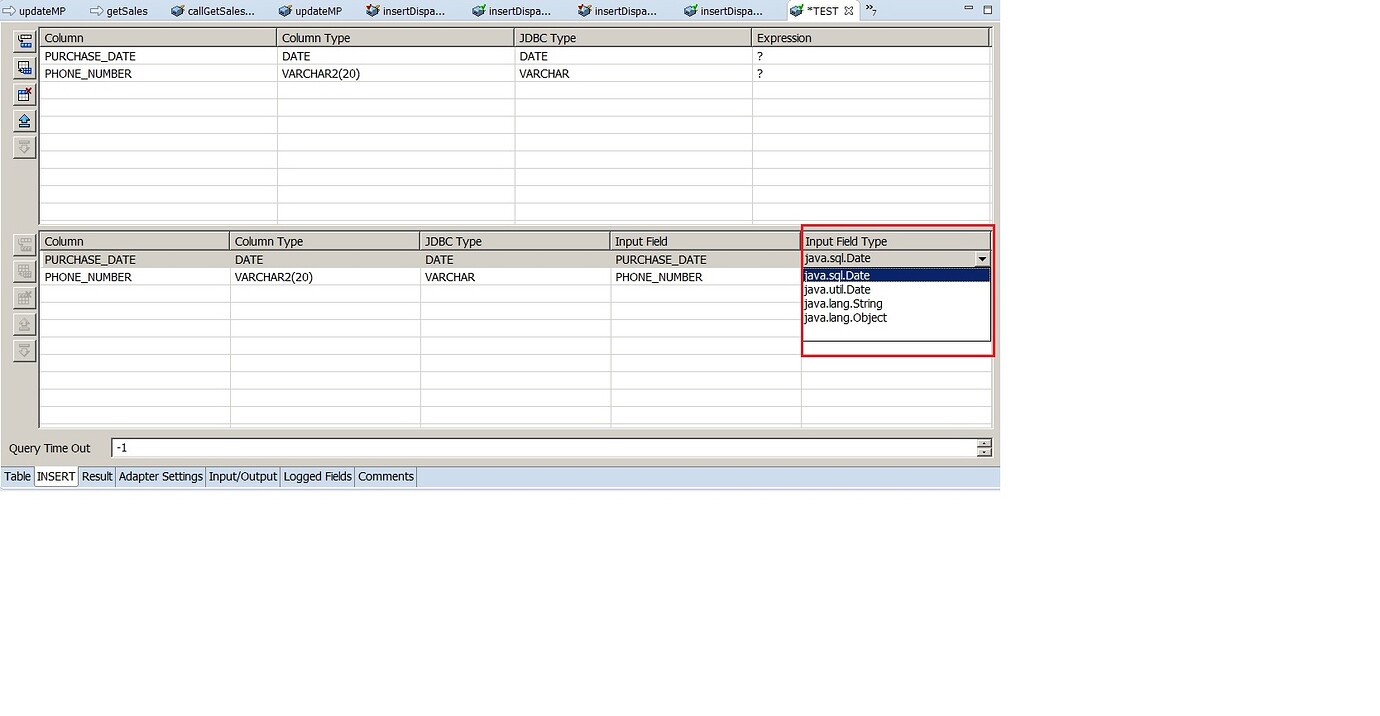The width and height of the screenshot is (1380, 716).
Task: Increase Query Time Out with the up arrow
Action: pyautogui.click(x=985, y=443)
